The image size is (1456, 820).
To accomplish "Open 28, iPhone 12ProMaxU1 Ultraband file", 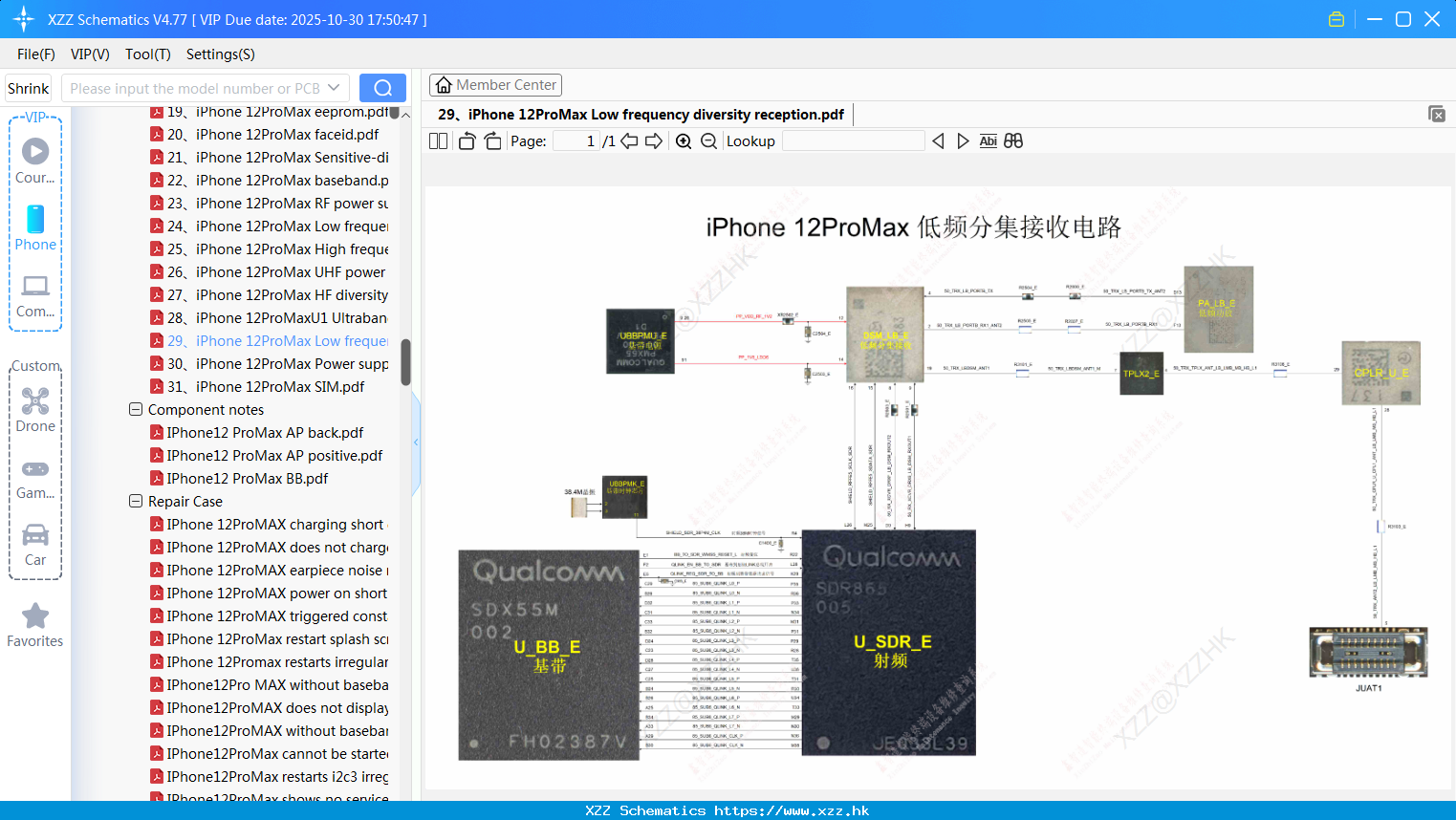I will (270, 318).
